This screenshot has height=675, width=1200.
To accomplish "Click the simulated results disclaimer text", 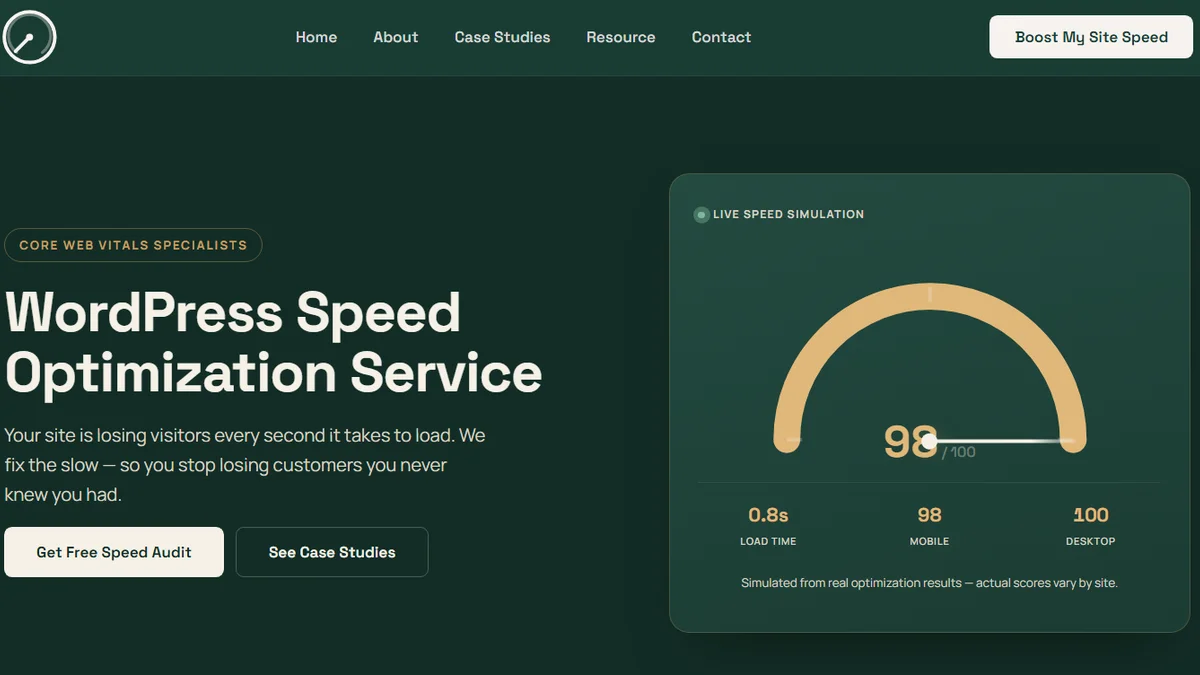I will click(929, 583).
